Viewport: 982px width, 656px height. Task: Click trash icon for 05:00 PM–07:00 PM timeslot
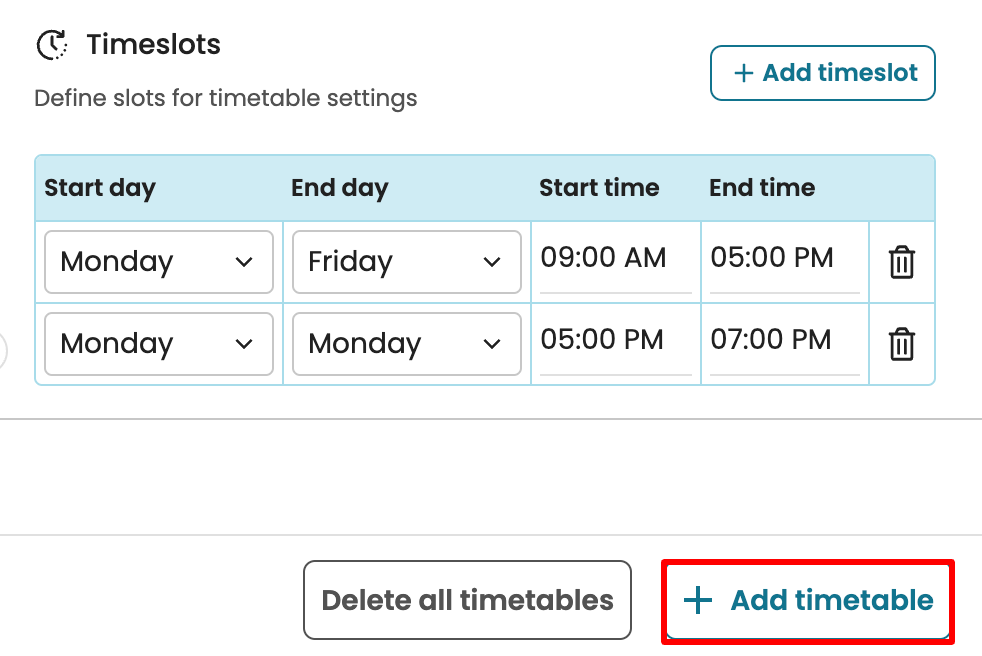(x=902, y=344)
